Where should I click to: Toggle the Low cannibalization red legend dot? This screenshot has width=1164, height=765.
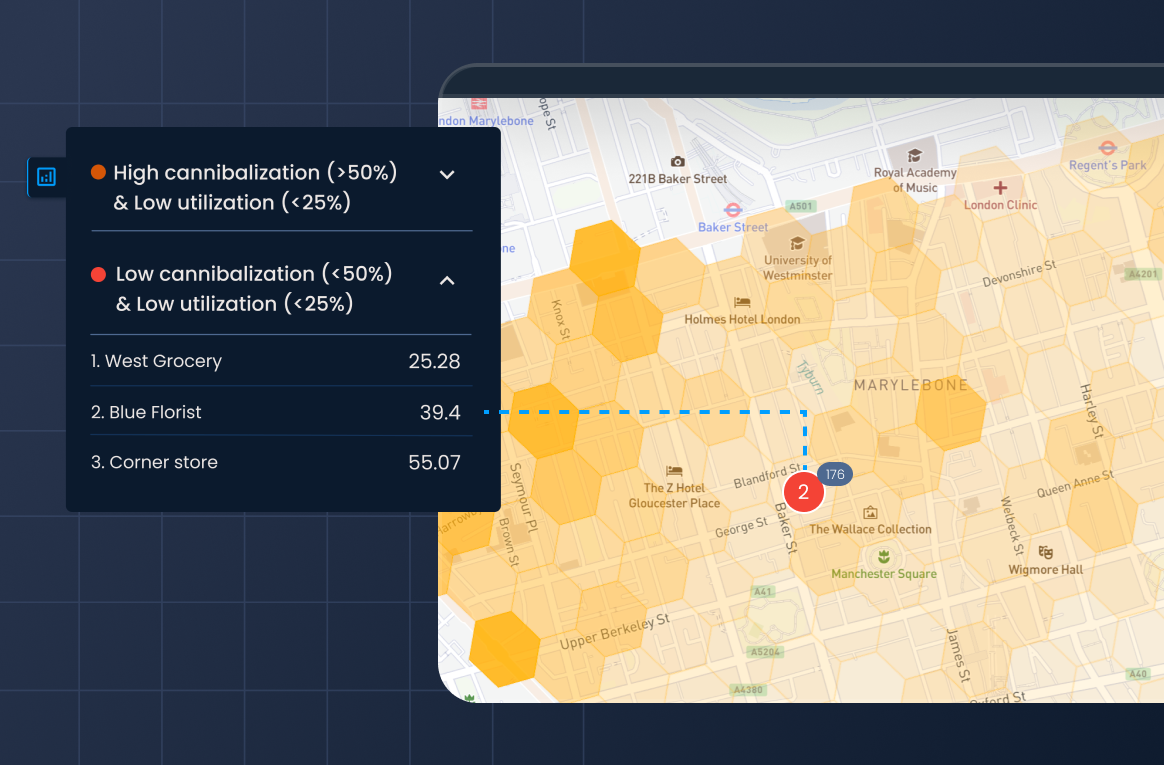pyautogui.click(x=97, y=273)
